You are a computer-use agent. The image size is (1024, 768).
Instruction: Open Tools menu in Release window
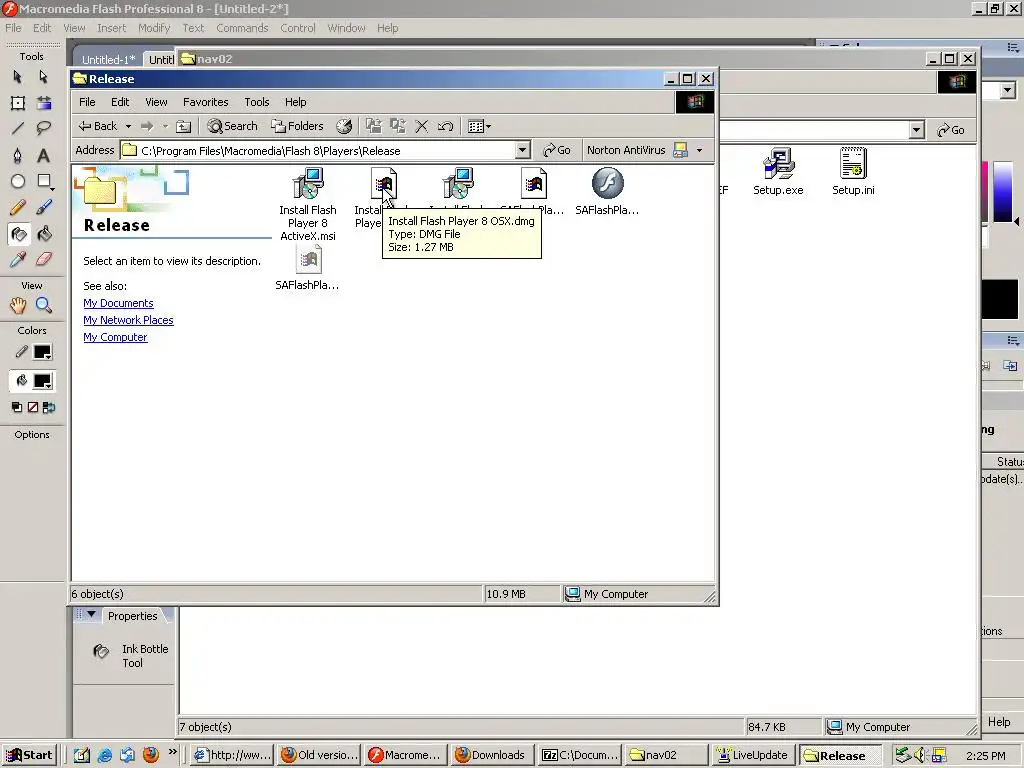click(x=257, y=102)
